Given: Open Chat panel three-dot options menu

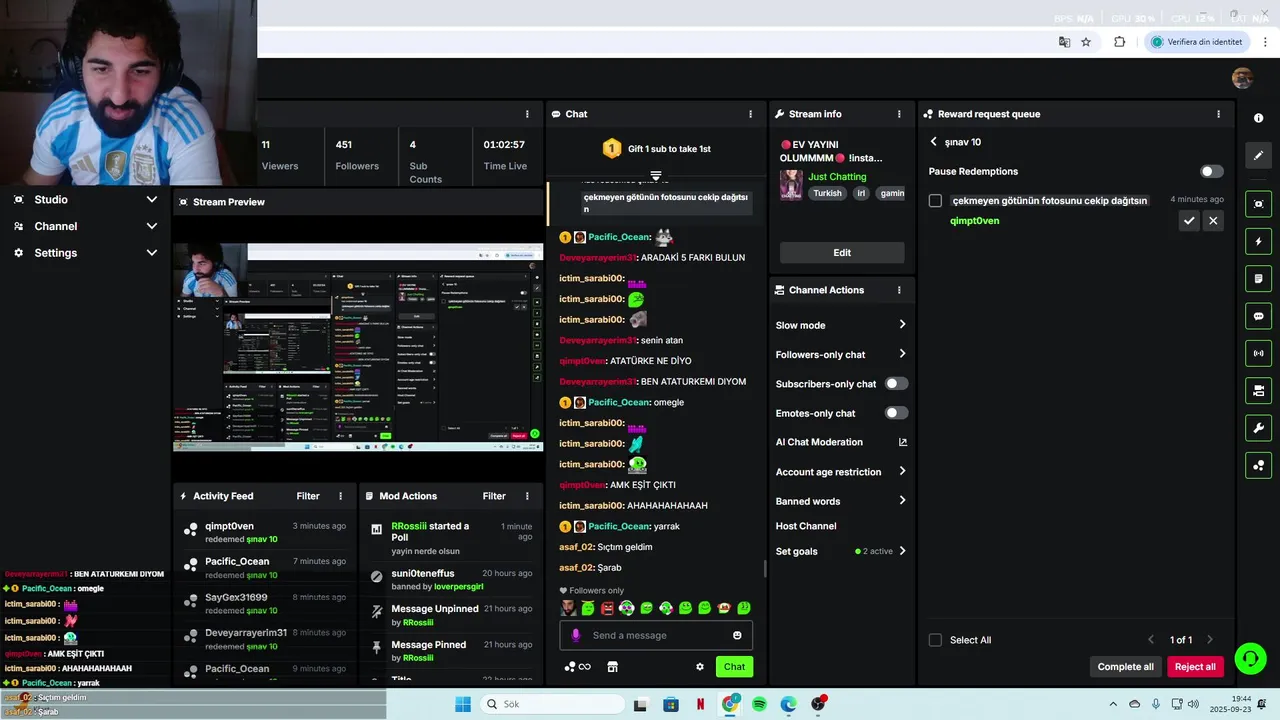Looking at the screenshot, I should [750, 114].
